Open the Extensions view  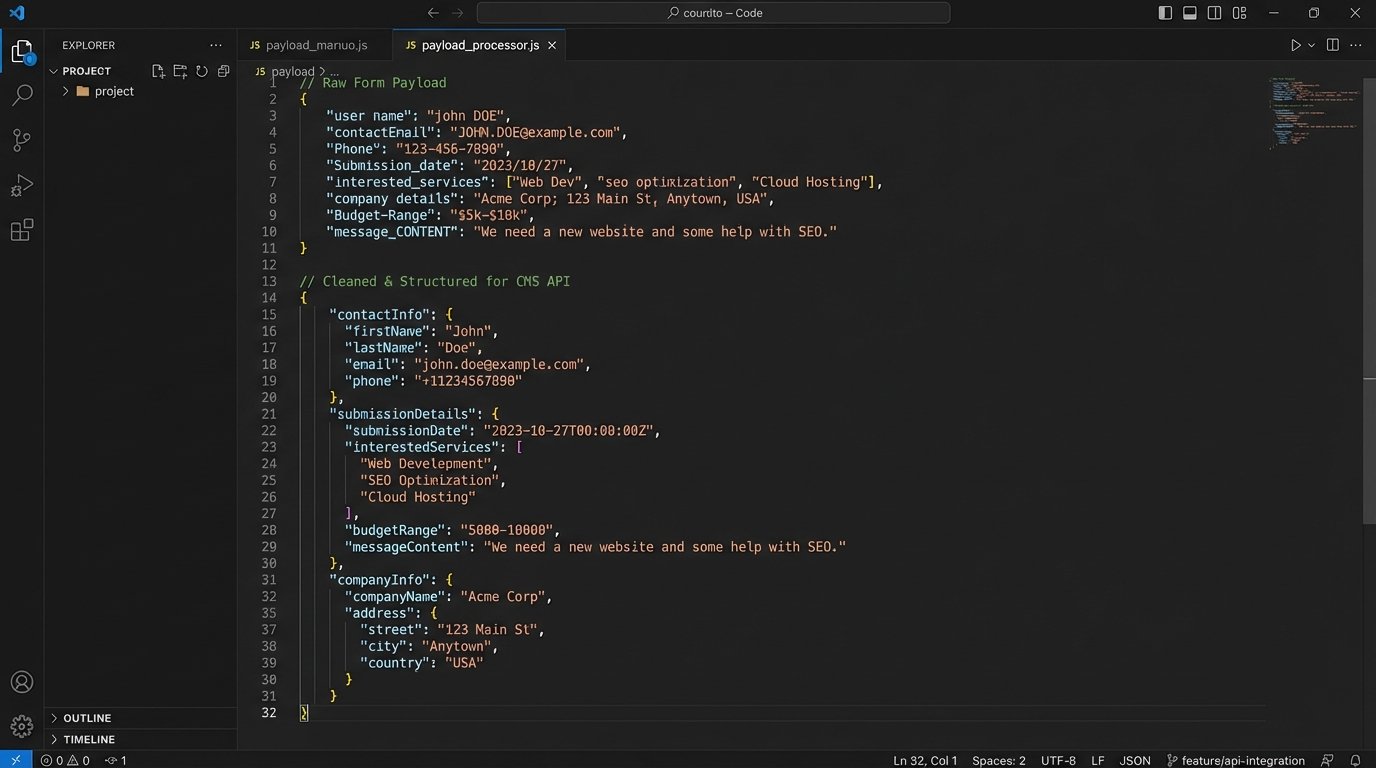point(21,230)
